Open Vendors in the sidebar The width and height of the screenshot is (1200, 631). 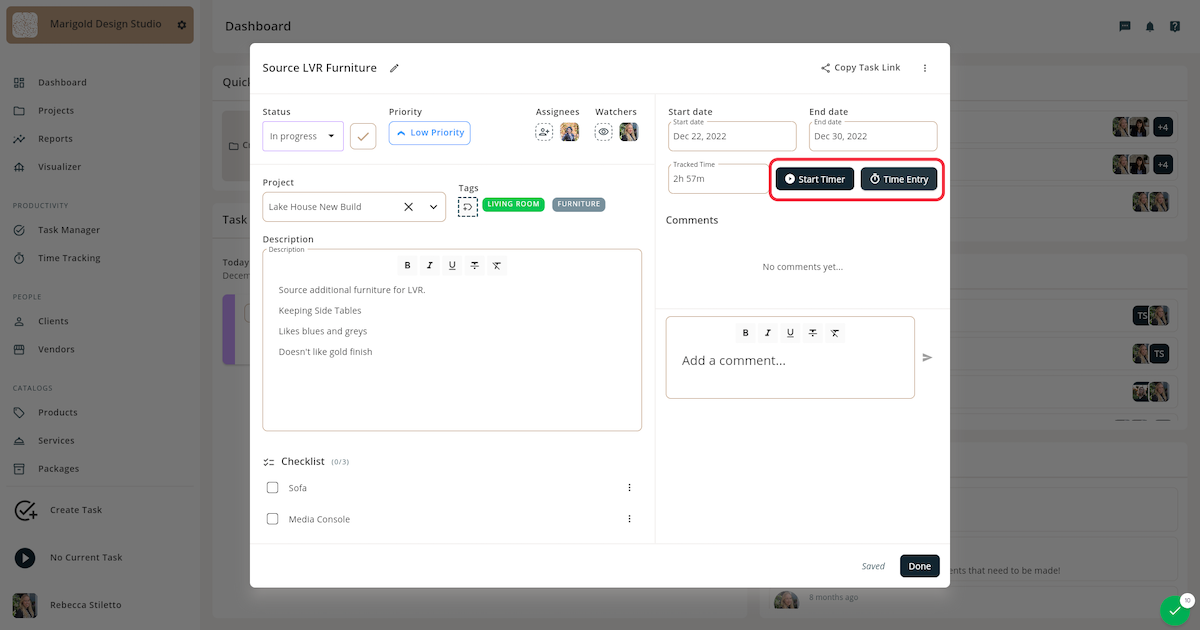[x=56, y=350]
